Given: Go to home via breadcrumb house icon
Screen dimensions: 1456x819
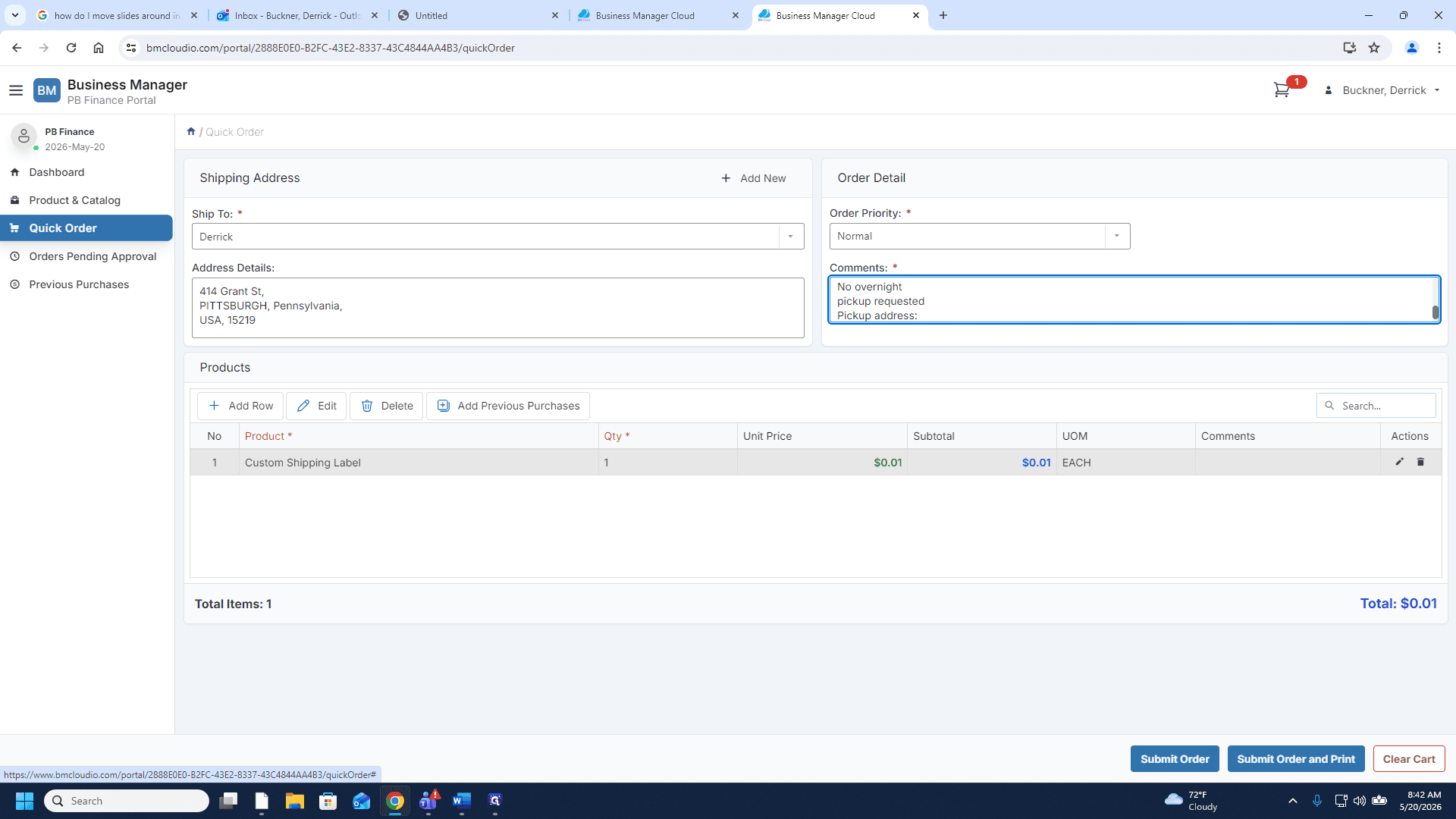Looking at the screenshot, I should click(x=191, y=131).
